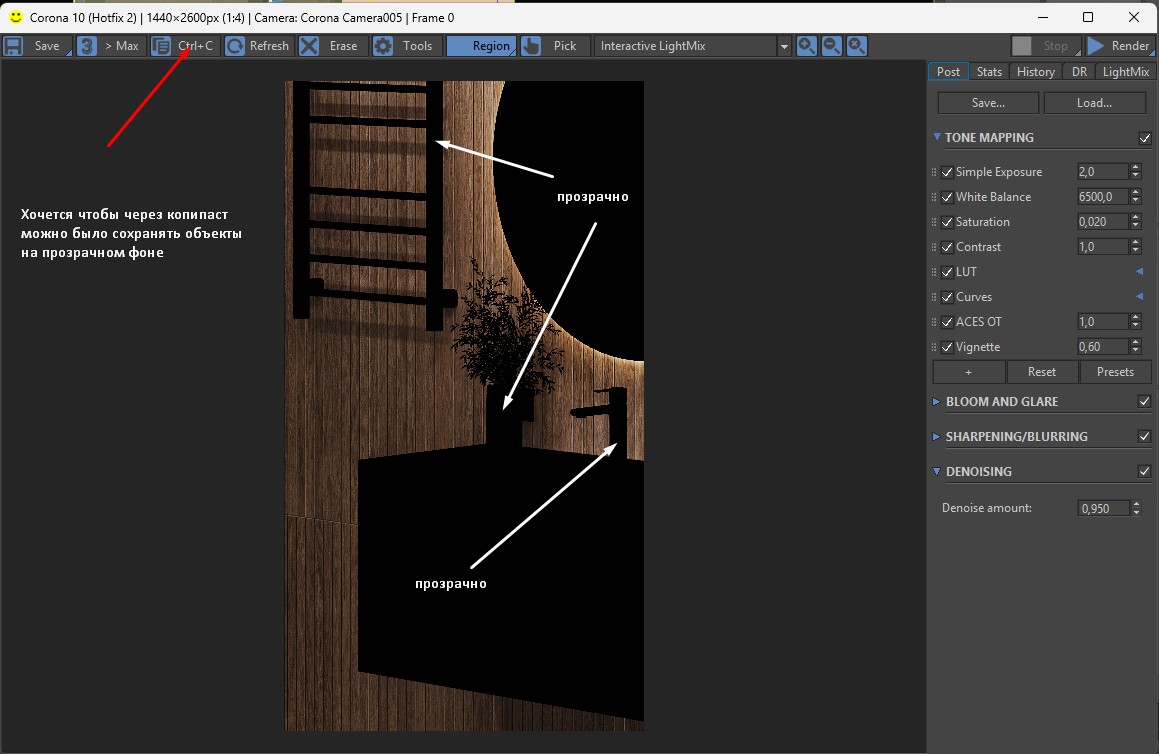Click the Stop text button
The width and height of the screenshot is (1159, 754).
(x=1056, y=46)
